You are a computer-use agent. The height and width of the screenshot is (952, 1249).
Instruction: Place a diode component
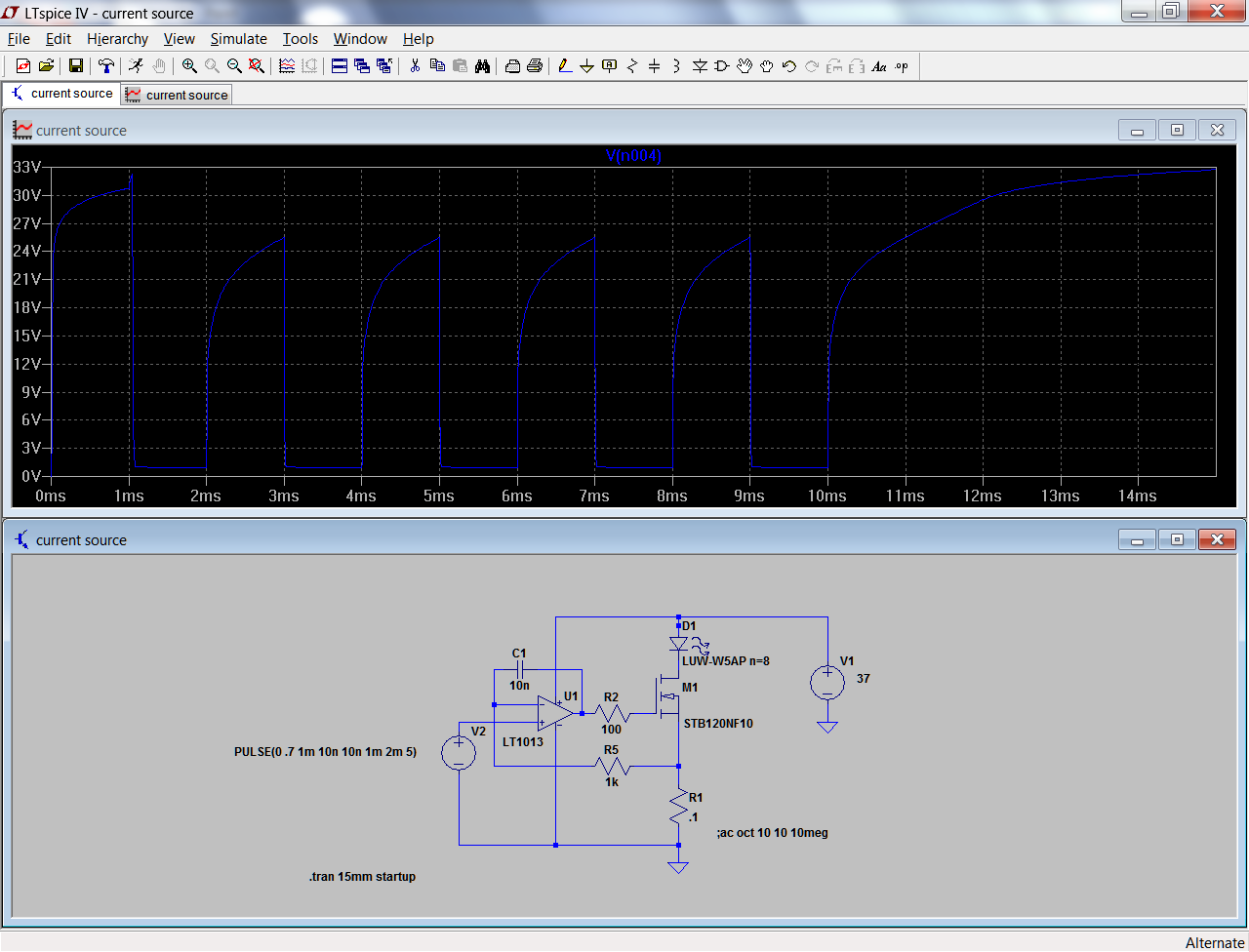point(700,66)
